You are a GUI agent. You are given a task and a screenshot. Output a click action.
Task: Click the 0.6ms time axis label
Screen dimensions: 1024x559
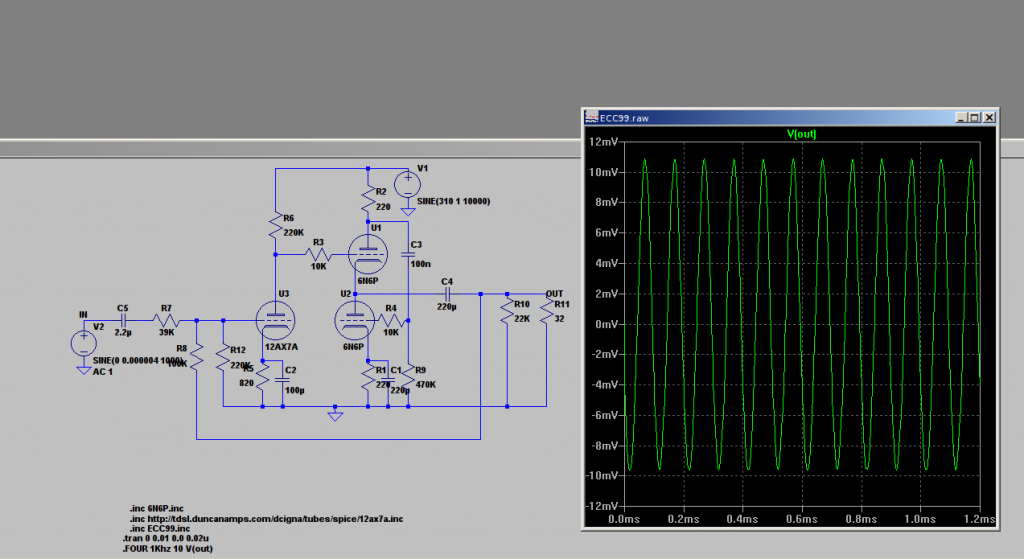pos(801,519)
